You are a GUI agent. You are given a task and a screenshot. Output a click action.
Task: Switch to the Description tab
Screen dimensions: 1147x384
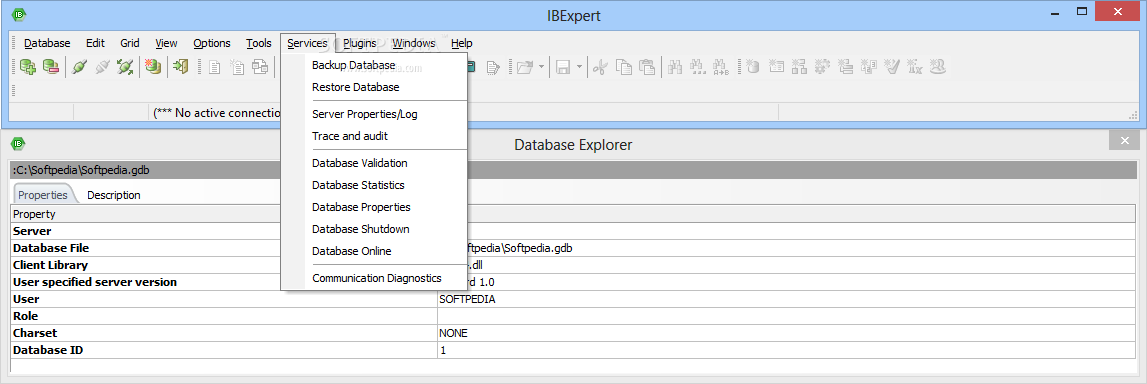[113, 195]
